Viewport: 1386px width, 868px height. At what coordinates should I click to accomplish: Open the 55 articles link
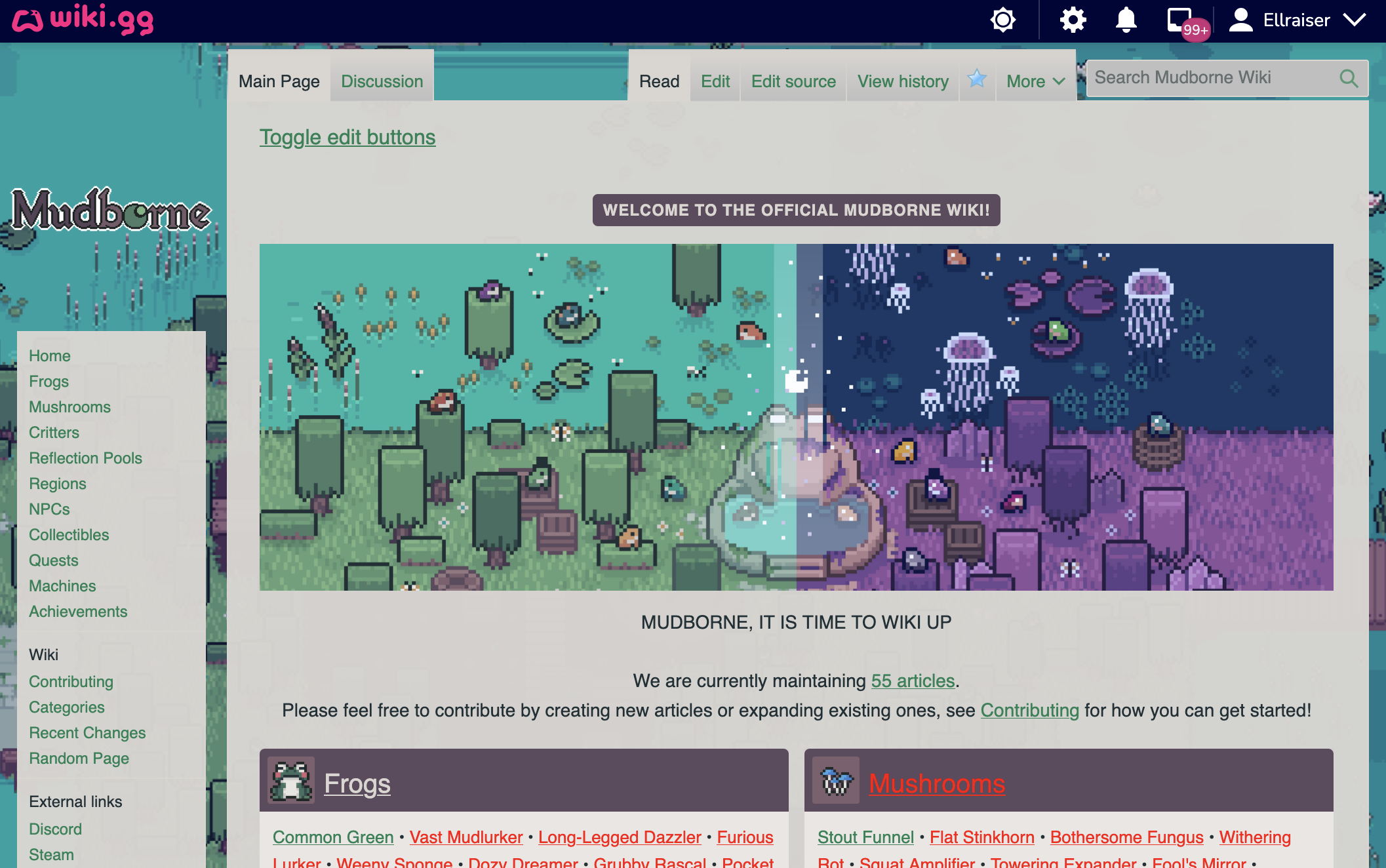[x=913, y=681]
